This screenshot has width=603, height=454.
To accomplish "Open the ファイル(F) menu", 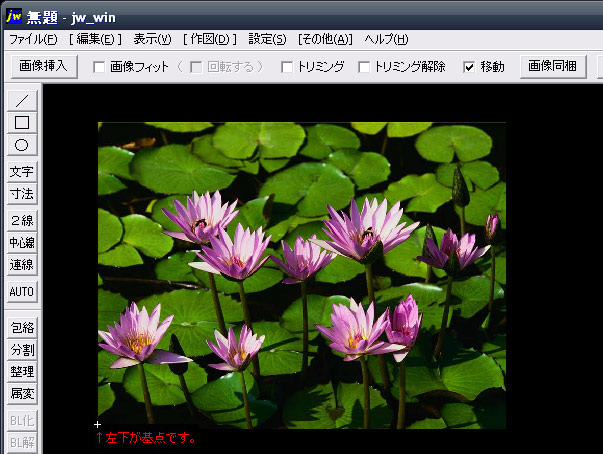I will coord(33,39).
